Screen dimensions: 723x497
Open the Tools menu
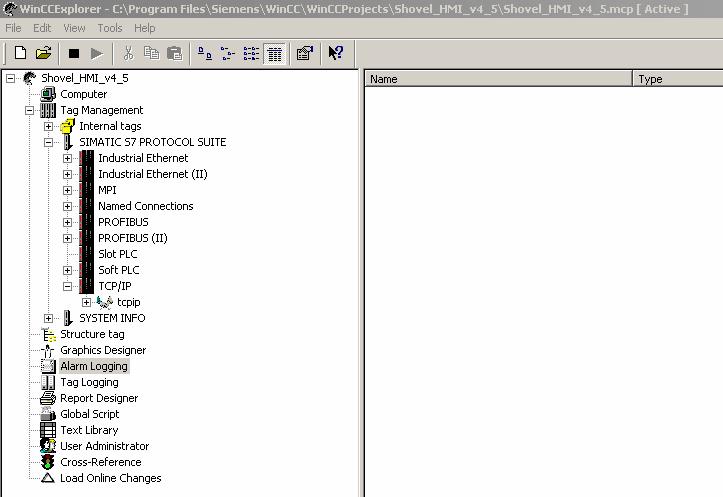pyautogui.click(x=110, y=28)
